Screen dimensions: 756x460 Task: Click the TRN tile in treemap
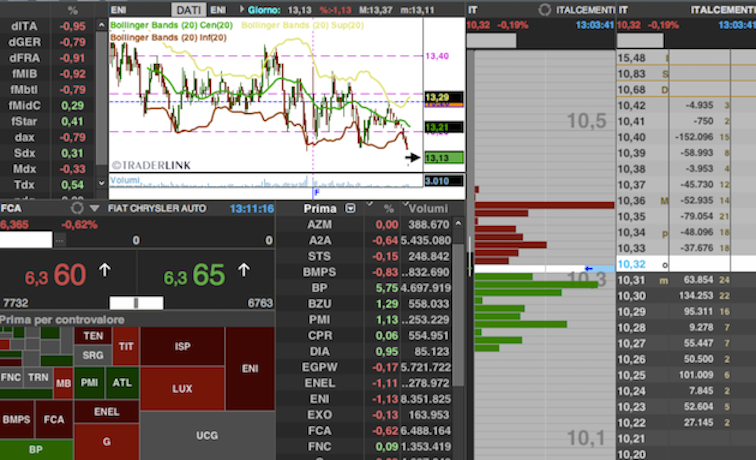click(38, 377)
